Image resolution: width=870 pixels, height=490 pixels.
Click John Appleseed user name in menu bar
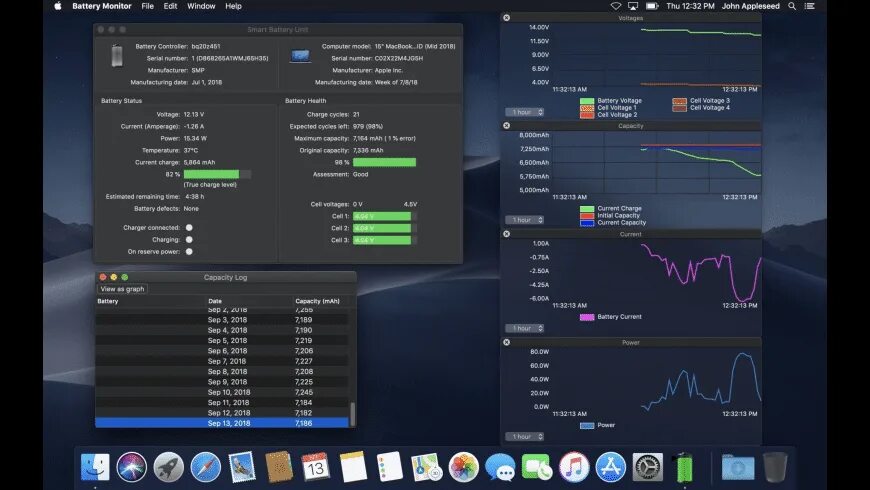[750, 6]
